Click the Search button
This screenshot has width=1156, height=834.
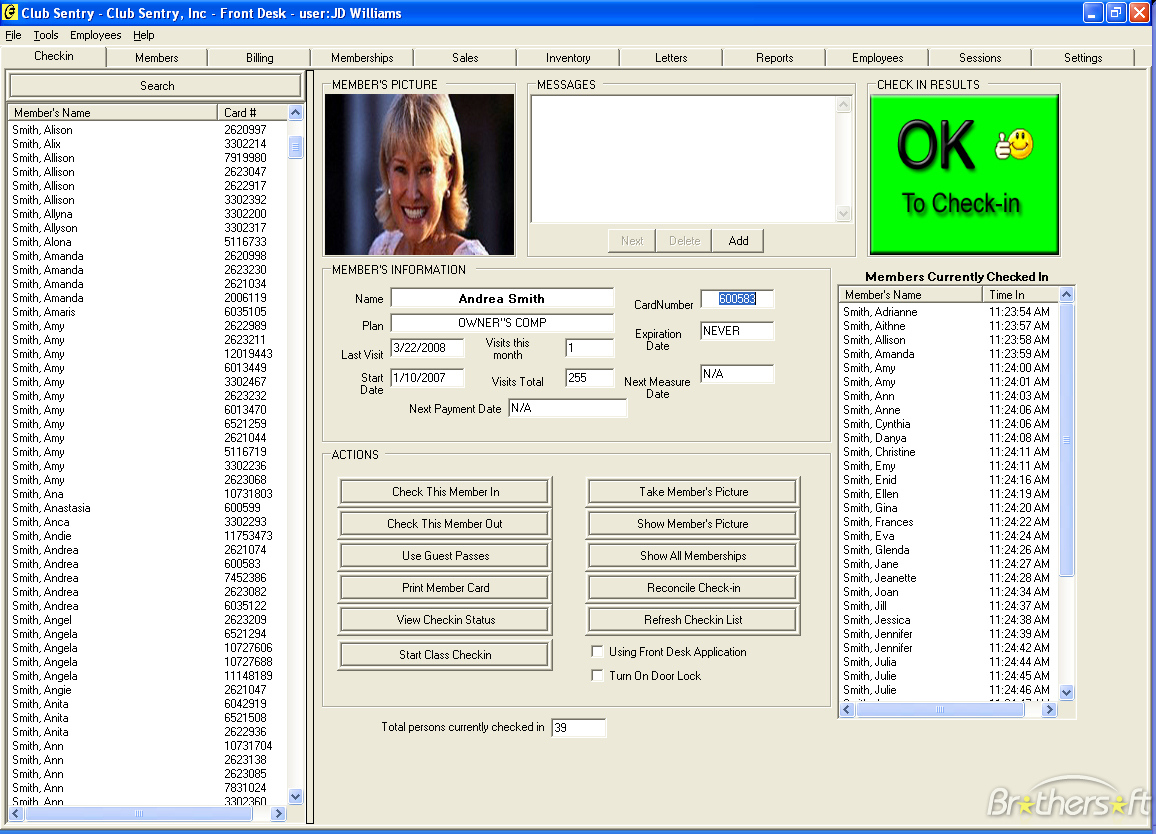pyautogui.click(x=156, y=86)
